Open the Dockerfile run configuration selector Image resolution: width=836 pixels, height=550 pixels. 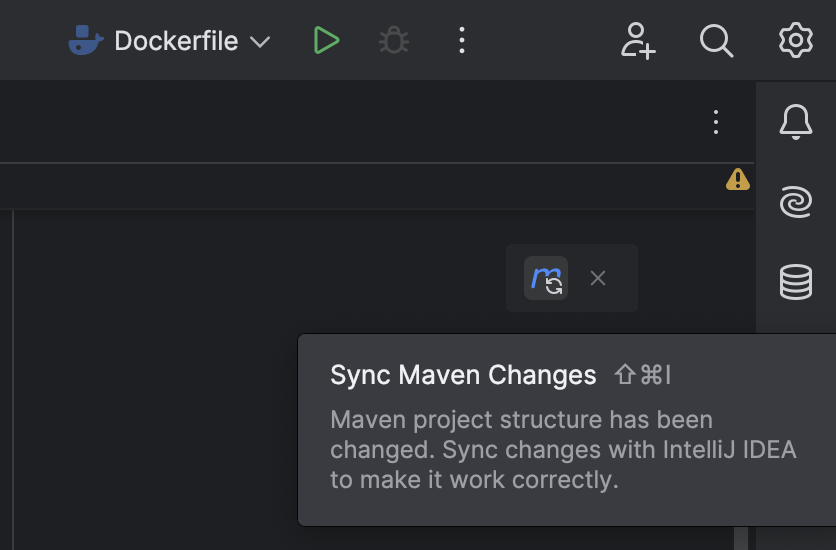[x=176, y=41]
